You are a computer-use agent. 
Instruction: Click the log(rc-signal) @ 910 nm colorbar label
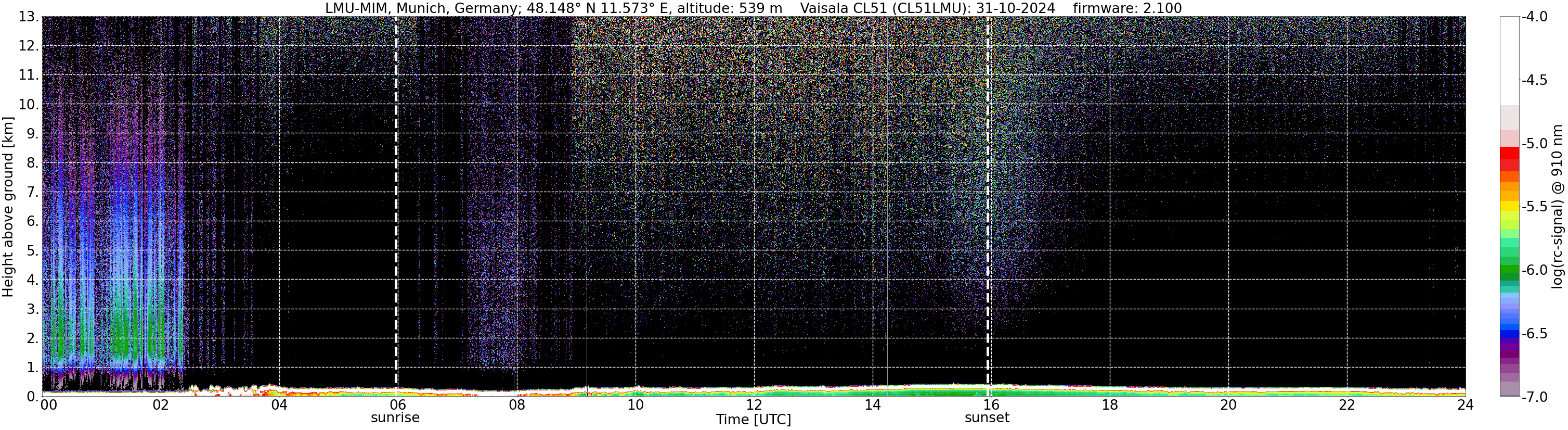click(x=1558, y=207)
